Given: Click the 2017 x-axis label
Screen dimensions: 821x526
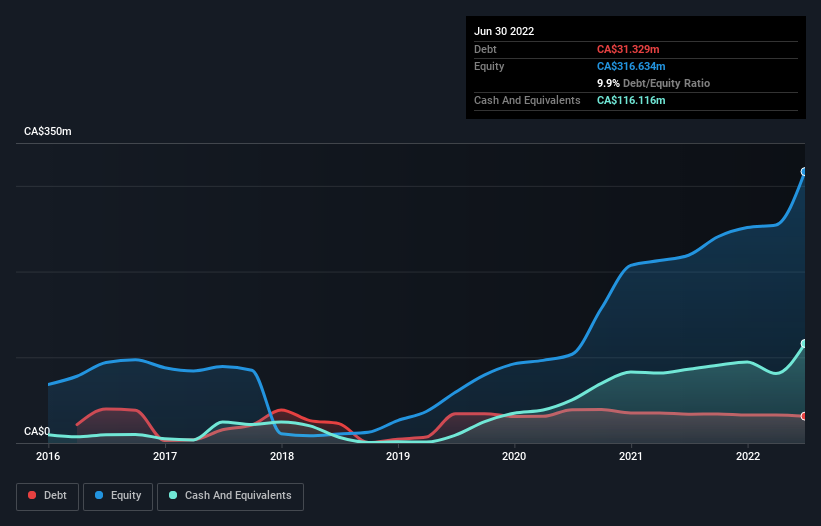Looking at the screenshot, I should coord(165,456).
